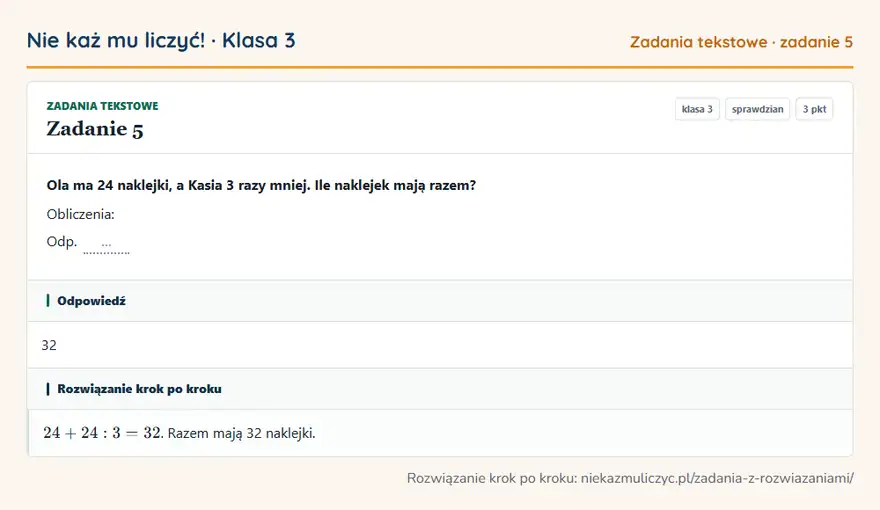Viewport: 880px width, 510px height.
Task: Click the answer value '32'
Action: pyautogui.click(x=49, y=345)
